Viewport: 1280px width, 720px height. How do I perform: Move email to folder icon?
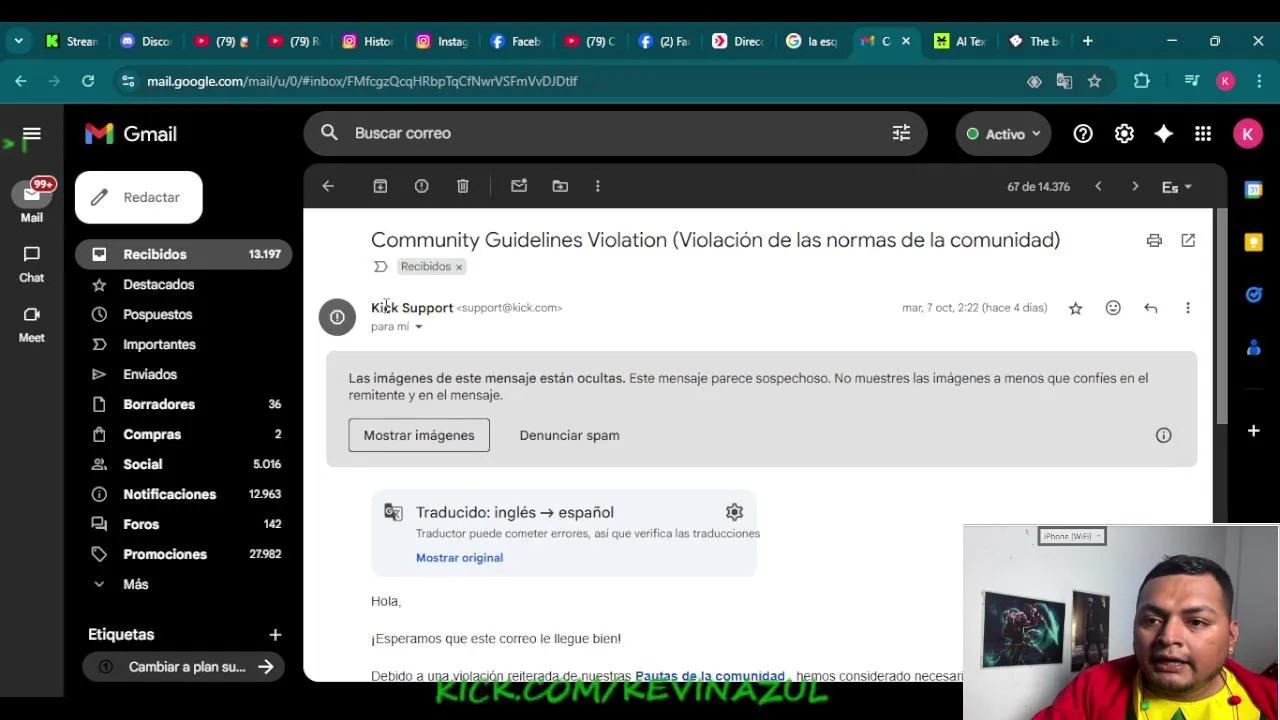pos(560,186)
